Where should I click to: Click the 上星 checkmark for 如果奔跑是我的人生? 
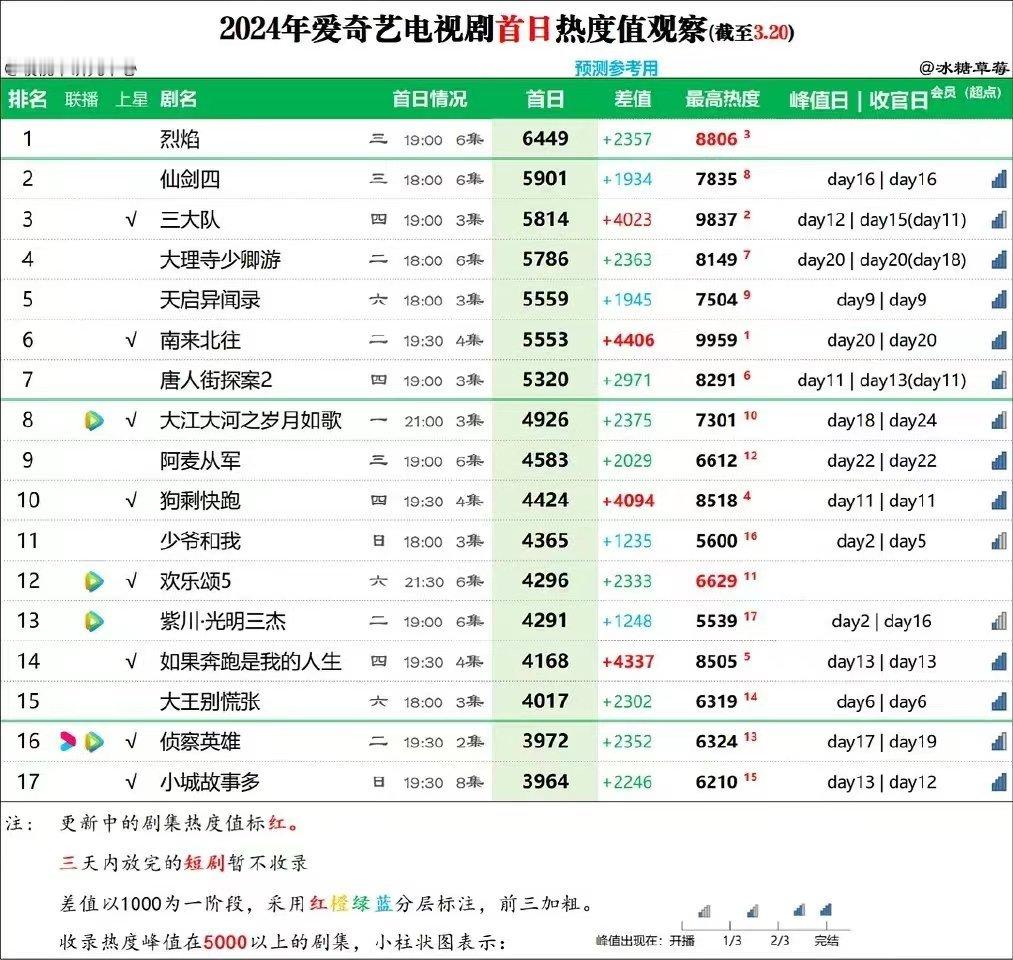pos(131,662)
